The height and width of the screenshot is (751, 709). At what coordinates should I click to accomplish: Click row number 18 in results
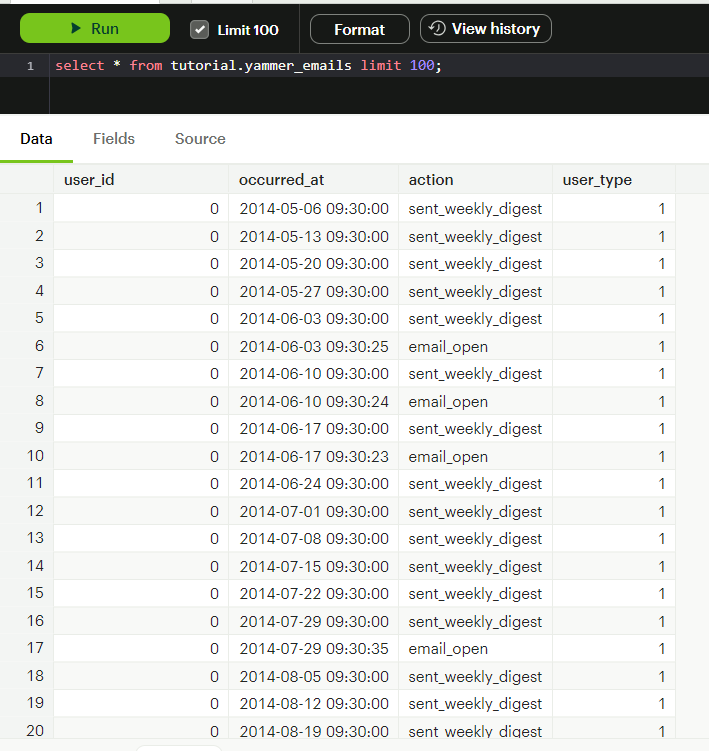point(35,676)
